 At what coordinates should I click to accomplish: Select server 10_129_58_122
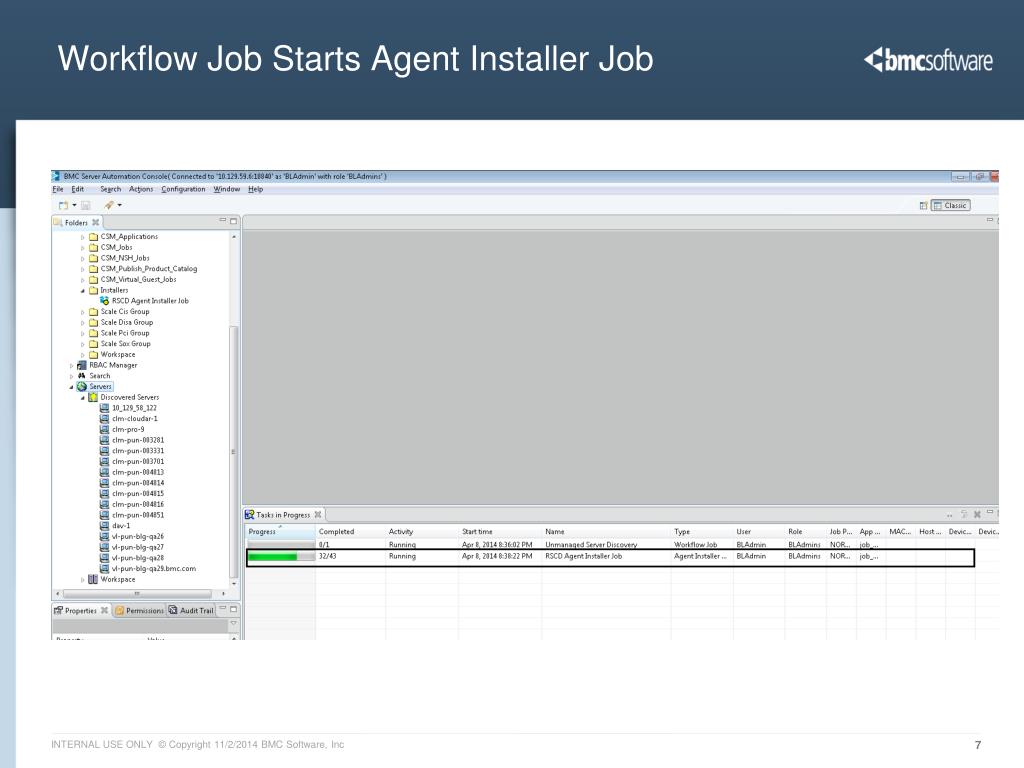(134, 408)
